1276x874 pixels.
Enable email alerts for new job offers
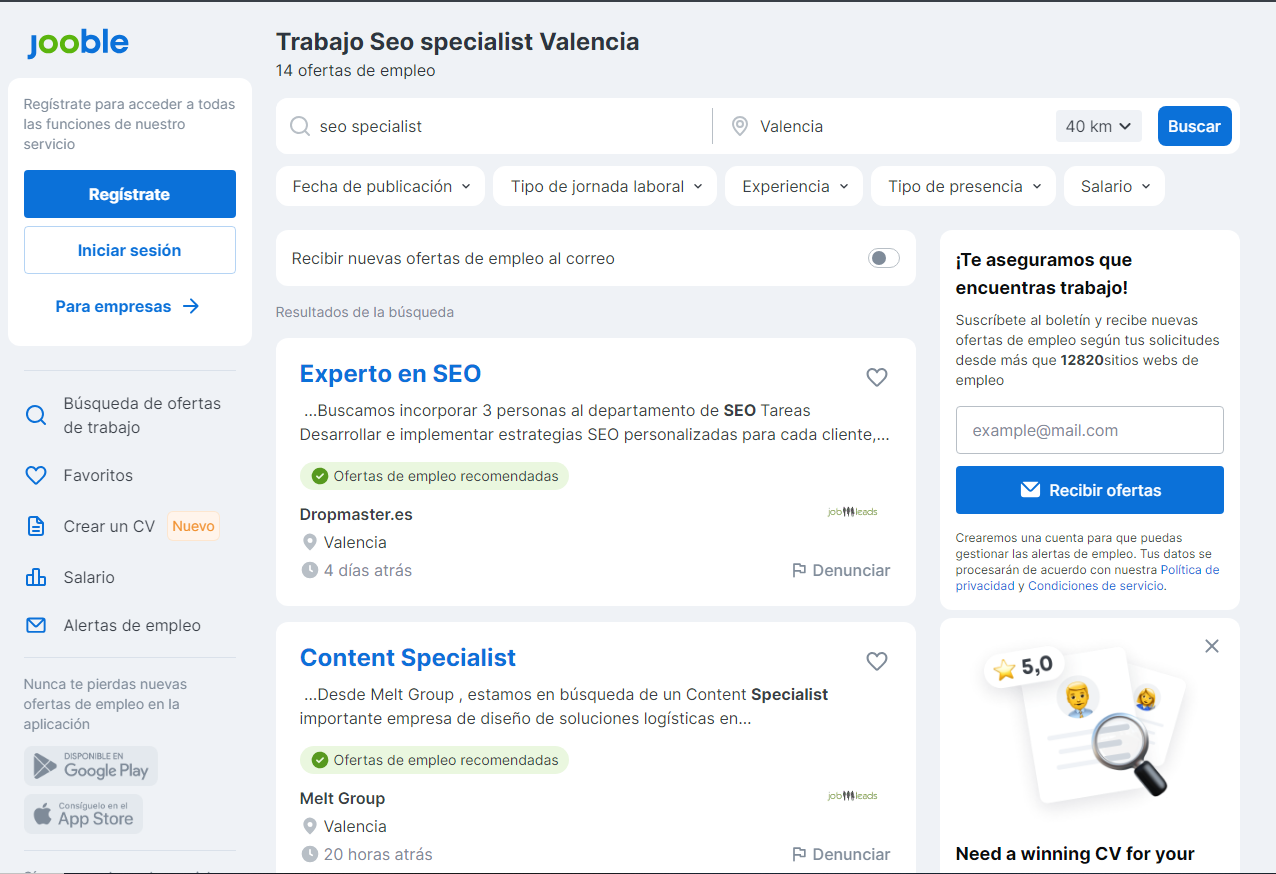[883, 258]
